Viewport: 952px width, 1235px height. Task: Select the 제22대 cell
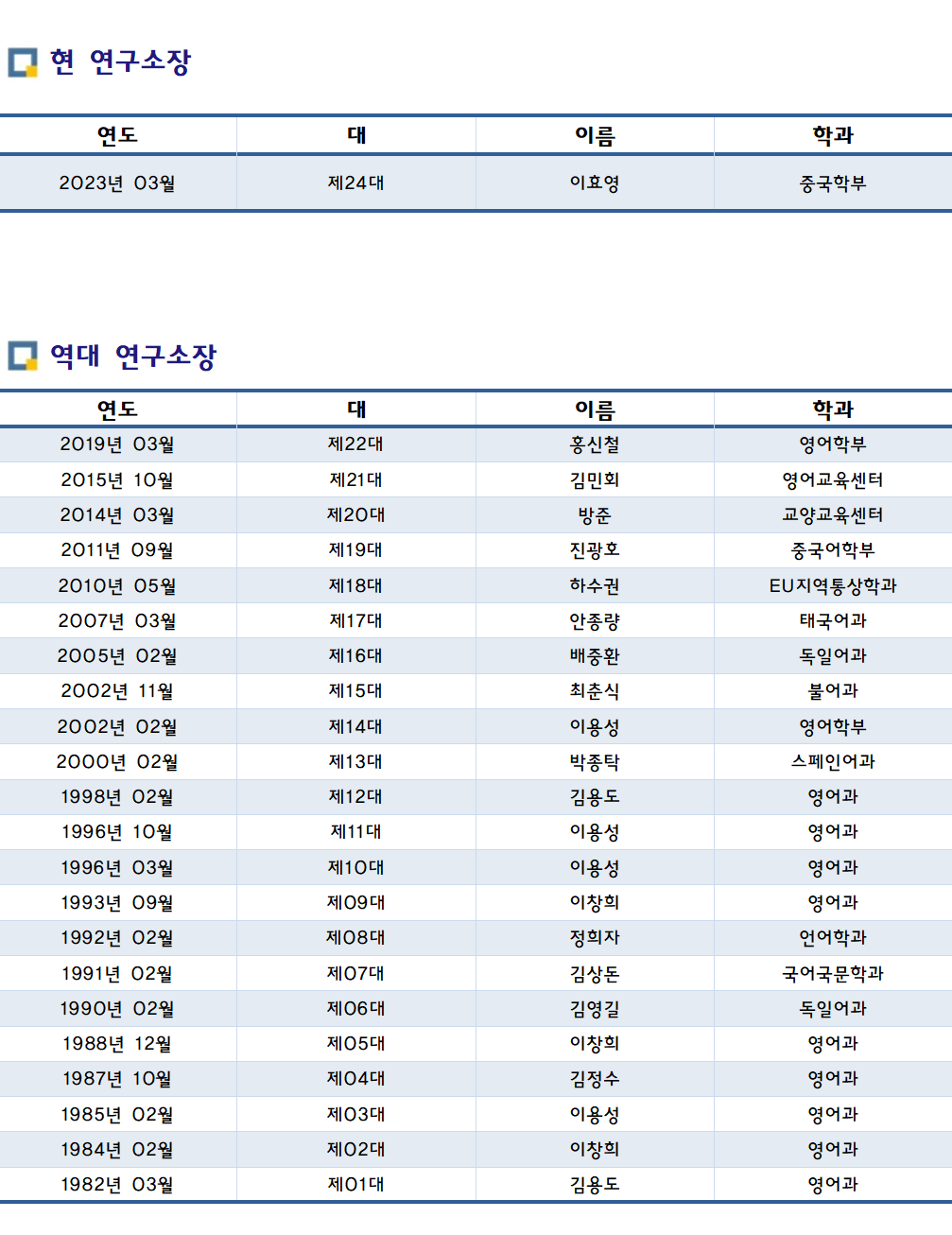355,444
